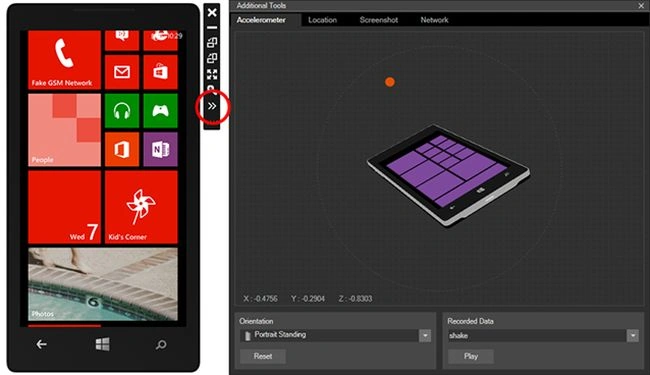
Task: Open the Phone tile labeled Fake GSM Network
Action: [64, 59]
